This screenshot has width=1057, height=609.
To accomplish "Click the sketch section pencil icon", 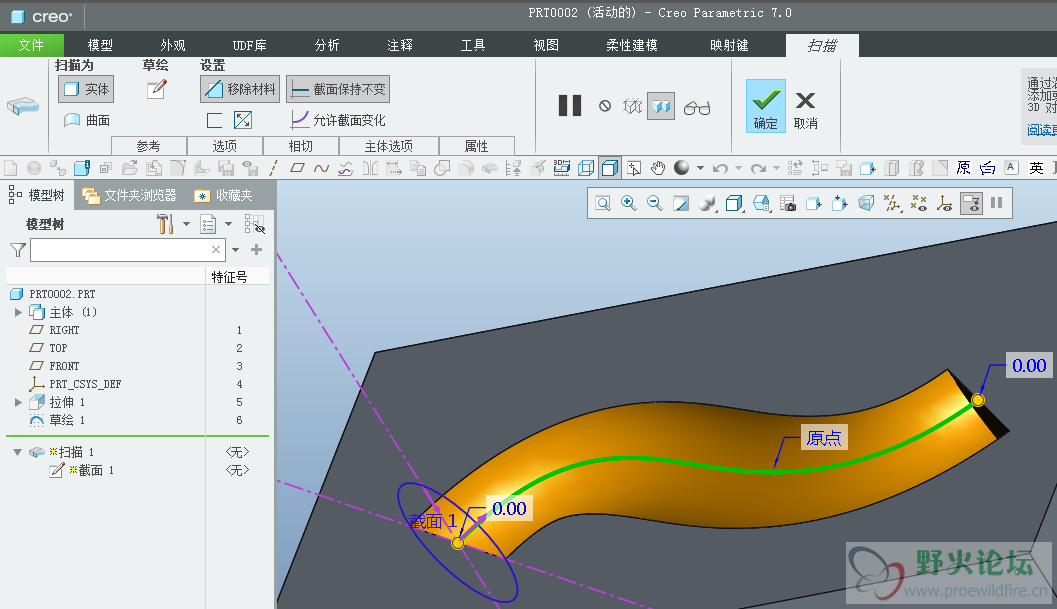I will (x=156, y=89).
